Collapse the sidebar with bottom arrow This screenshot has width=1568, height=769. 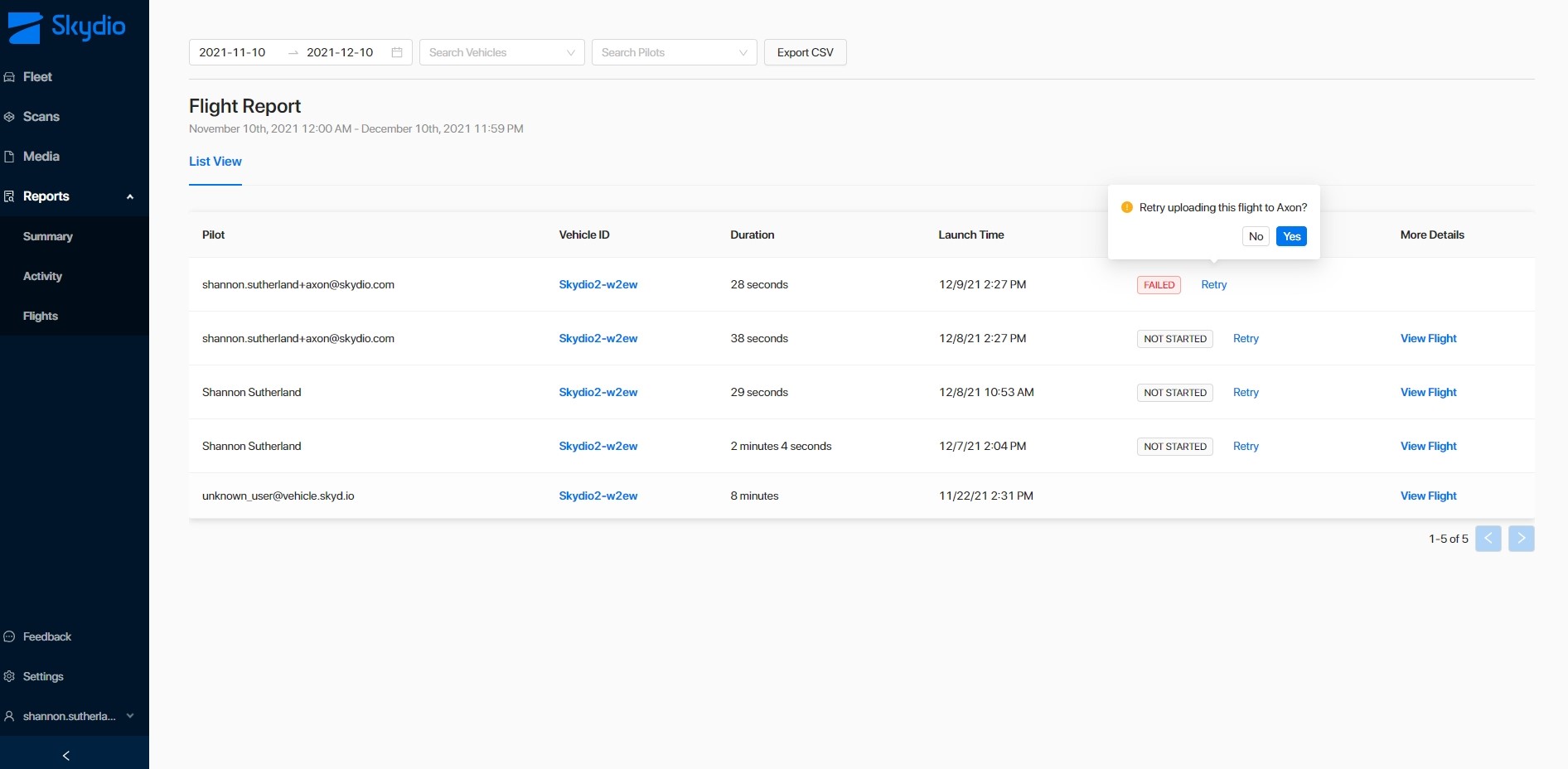(66, 756)
